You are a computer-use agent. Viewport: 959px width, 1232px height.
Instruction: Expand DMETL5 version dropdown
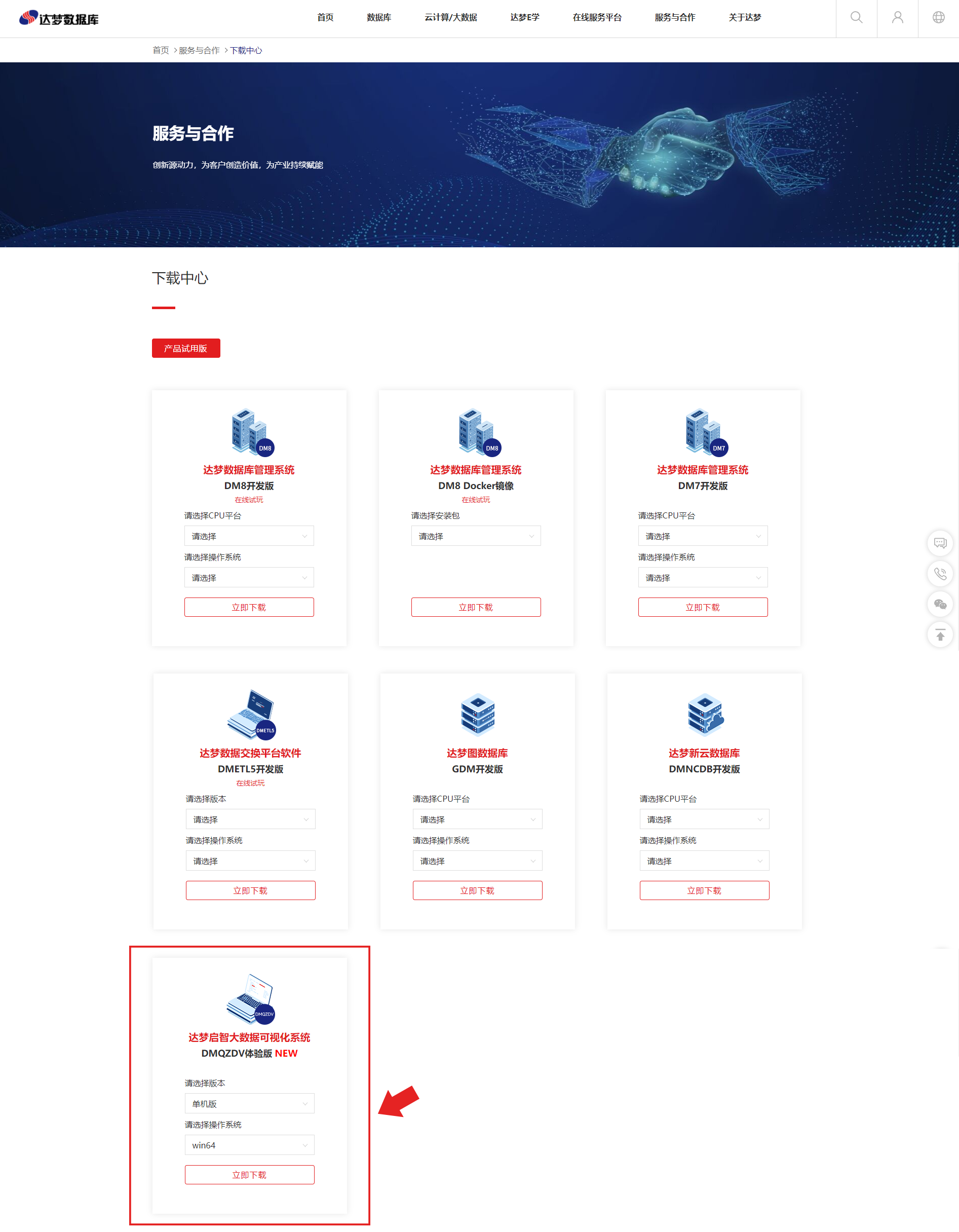[x=250, y=819]
